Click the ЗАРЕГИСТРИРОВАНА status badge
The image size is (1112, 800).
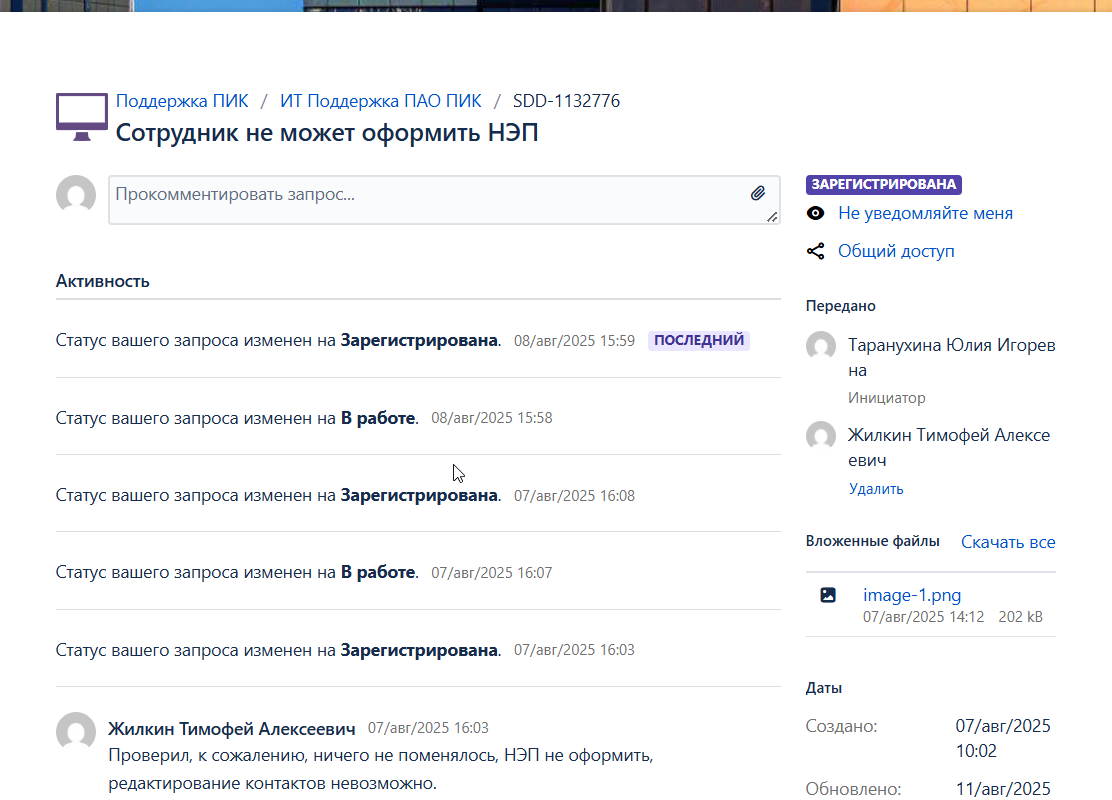884,184
